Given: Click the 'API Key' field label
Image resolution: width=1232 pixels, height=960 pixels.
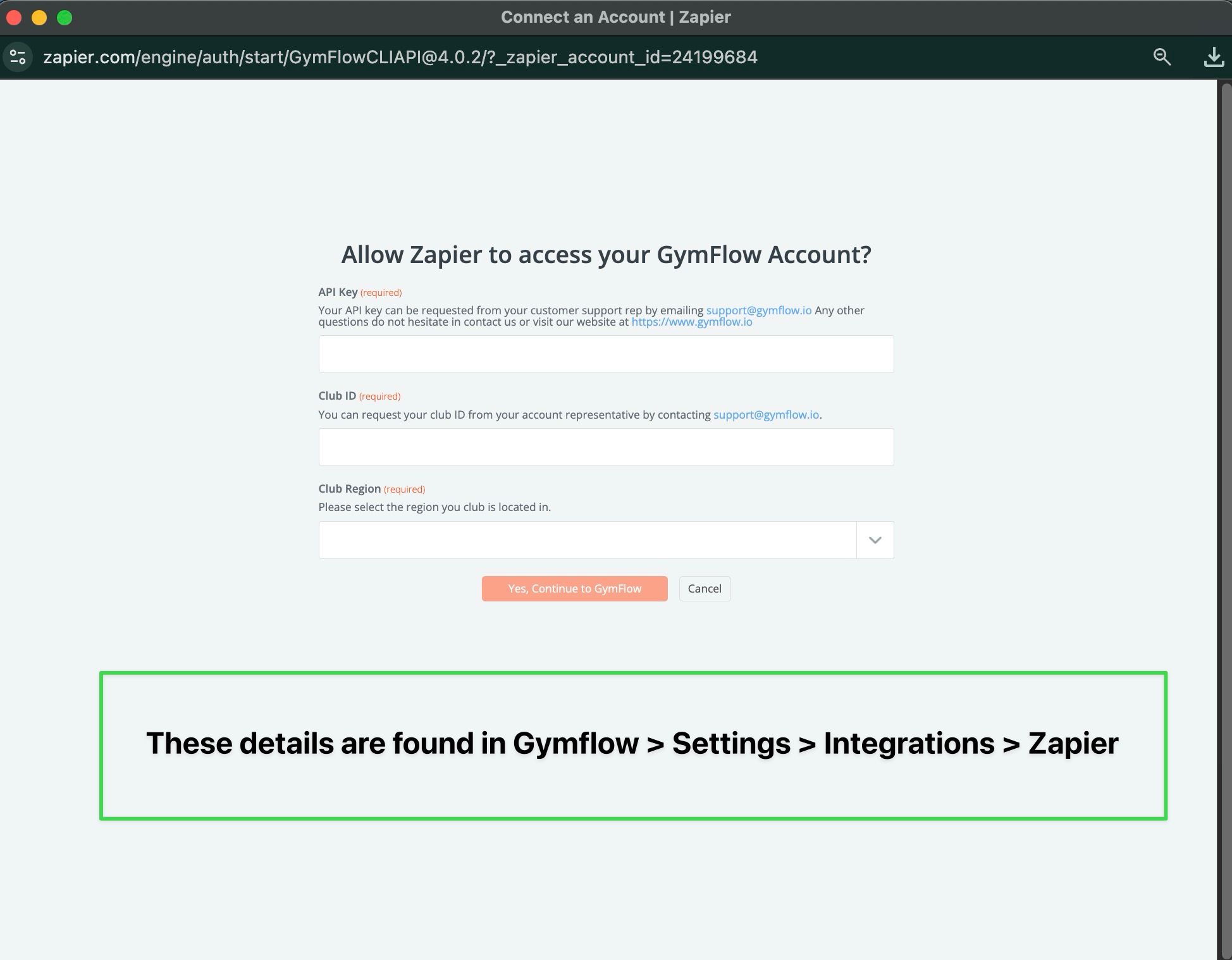Looking at the screenshot, I should coord(338,292).
